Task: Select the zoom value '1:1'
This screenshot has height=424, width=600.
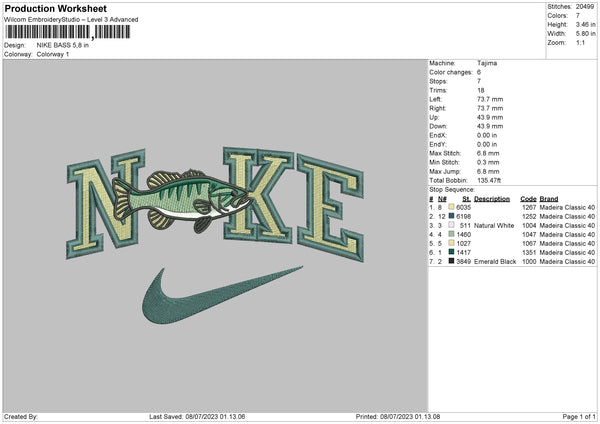Action: 580,43
